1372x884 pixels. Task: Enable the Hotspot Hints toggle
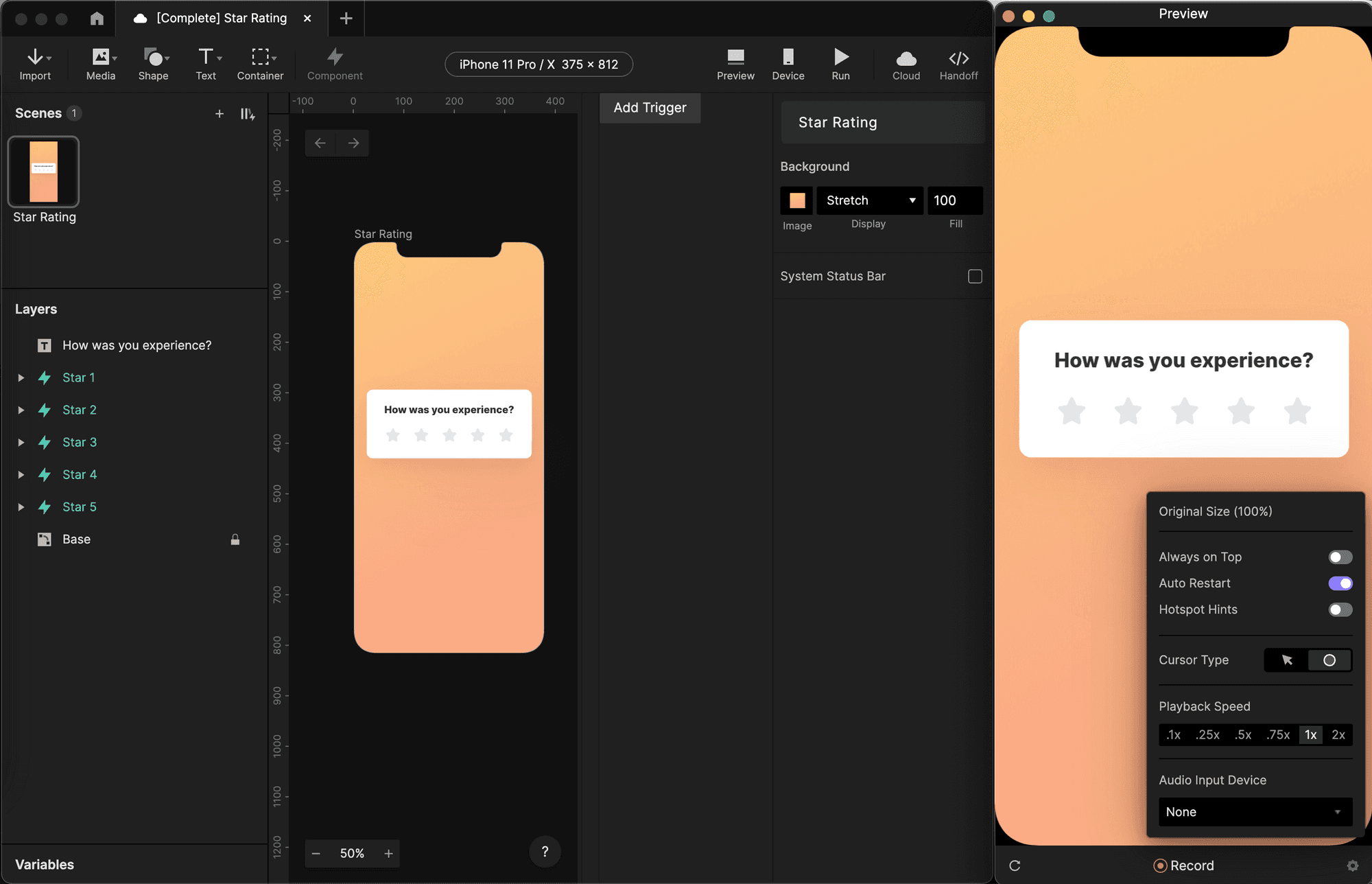pos(1340,609)
